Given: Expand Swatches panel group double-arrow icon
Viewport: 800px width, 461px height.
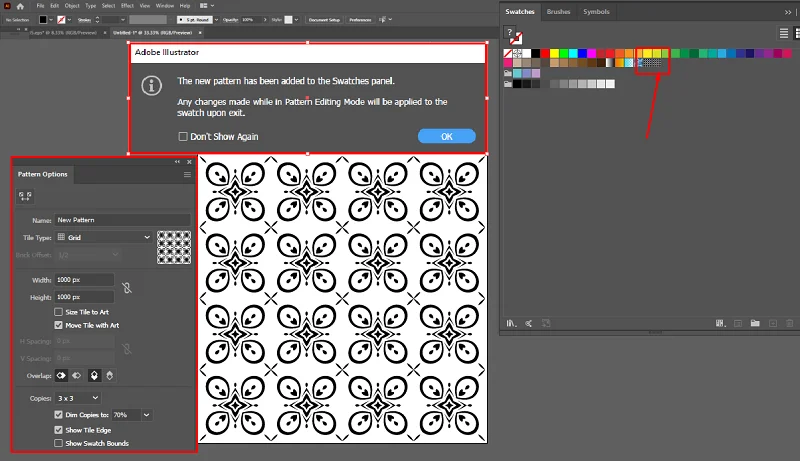Looking at the screenshot, I should point(788,12).
